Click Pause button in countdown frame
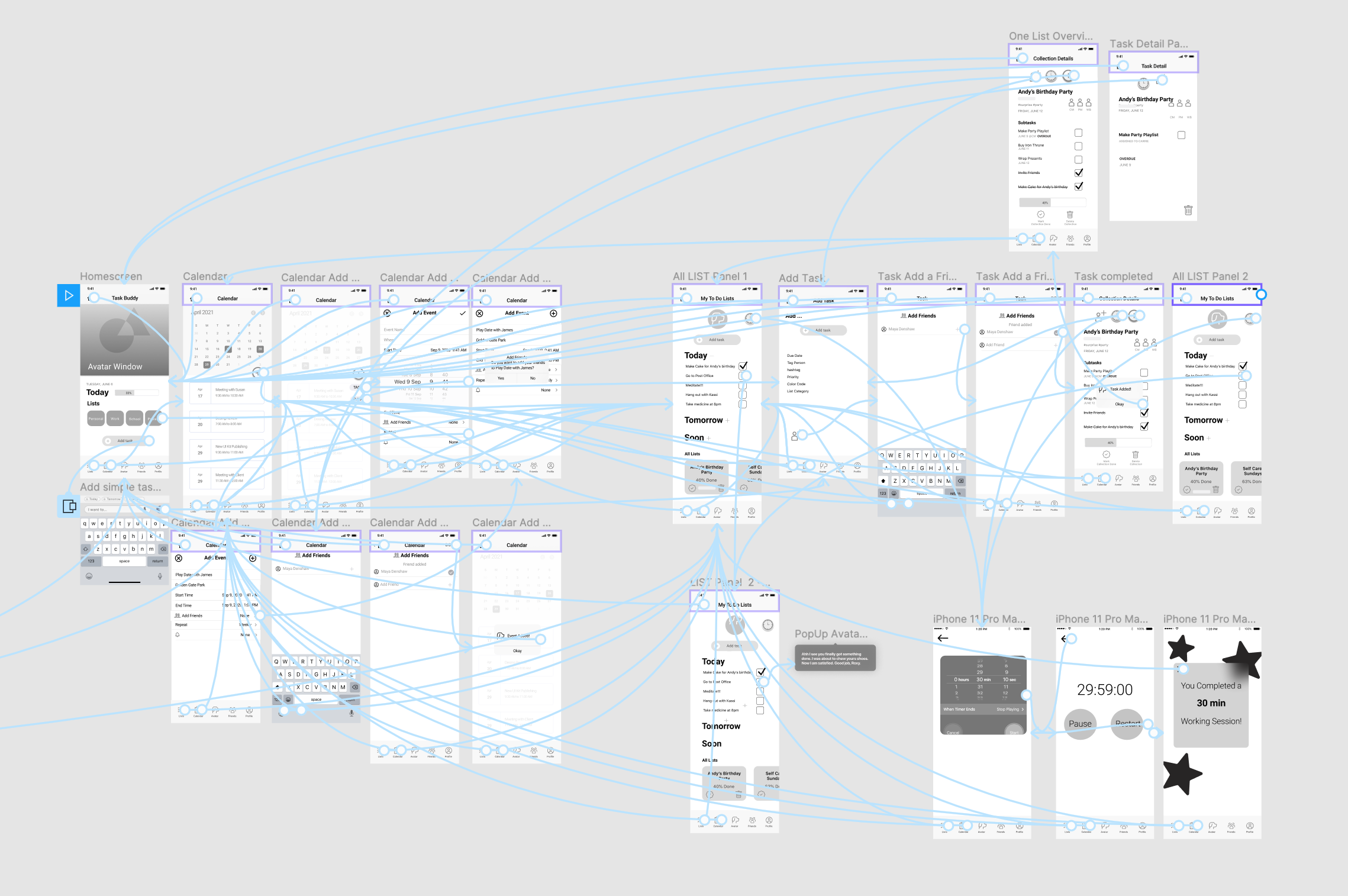 point(1080,724)
